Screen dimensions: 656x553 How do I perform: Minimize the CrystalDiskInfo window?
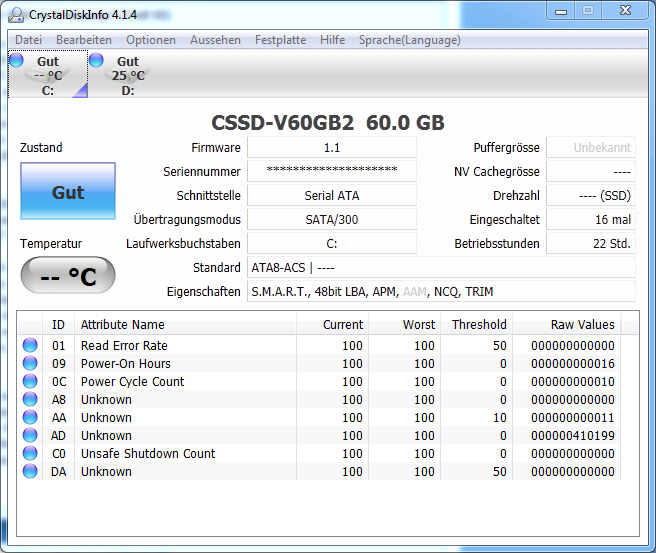point(561,11)
